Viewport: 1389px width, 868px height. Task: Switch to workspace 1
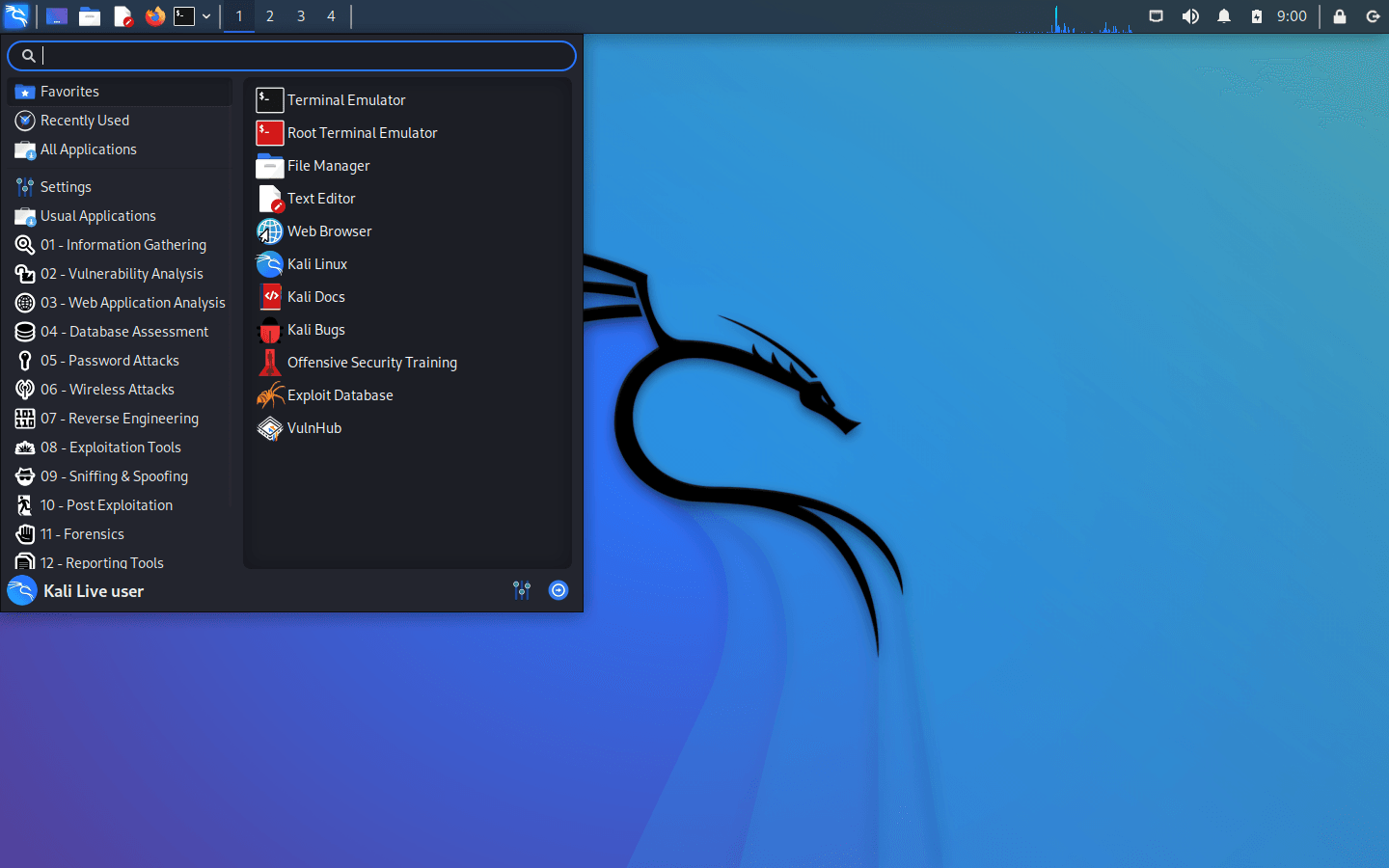tap(239, 16)
